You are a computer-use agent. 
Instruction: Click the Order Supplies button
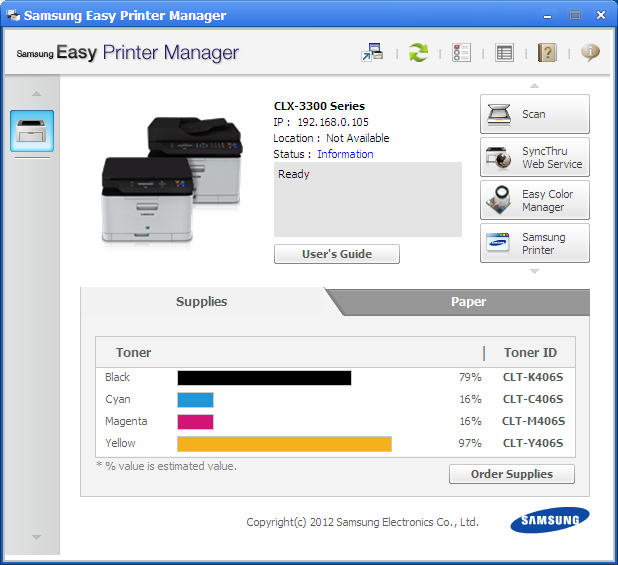pos(512,474)
